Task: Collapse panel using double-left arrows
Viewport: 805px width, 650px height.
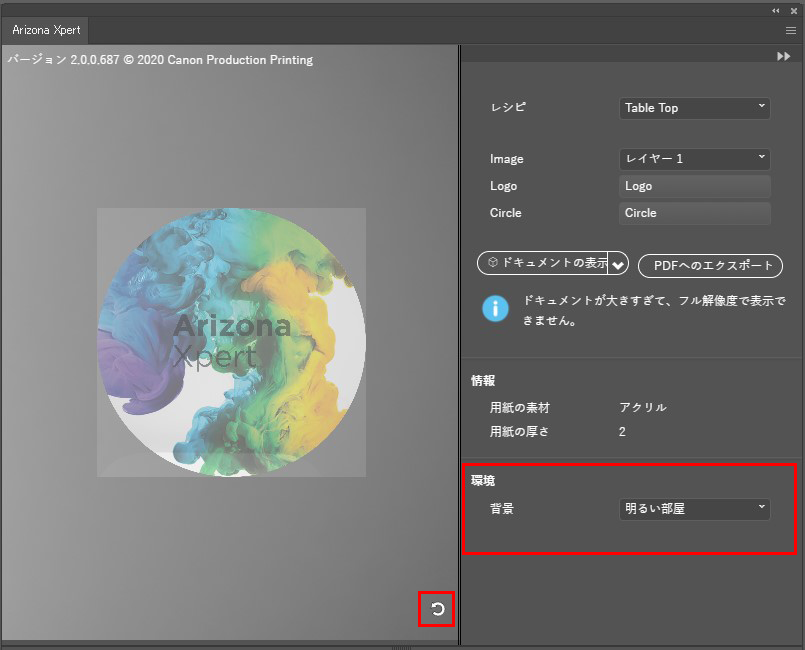Action: tap(776, 10)
